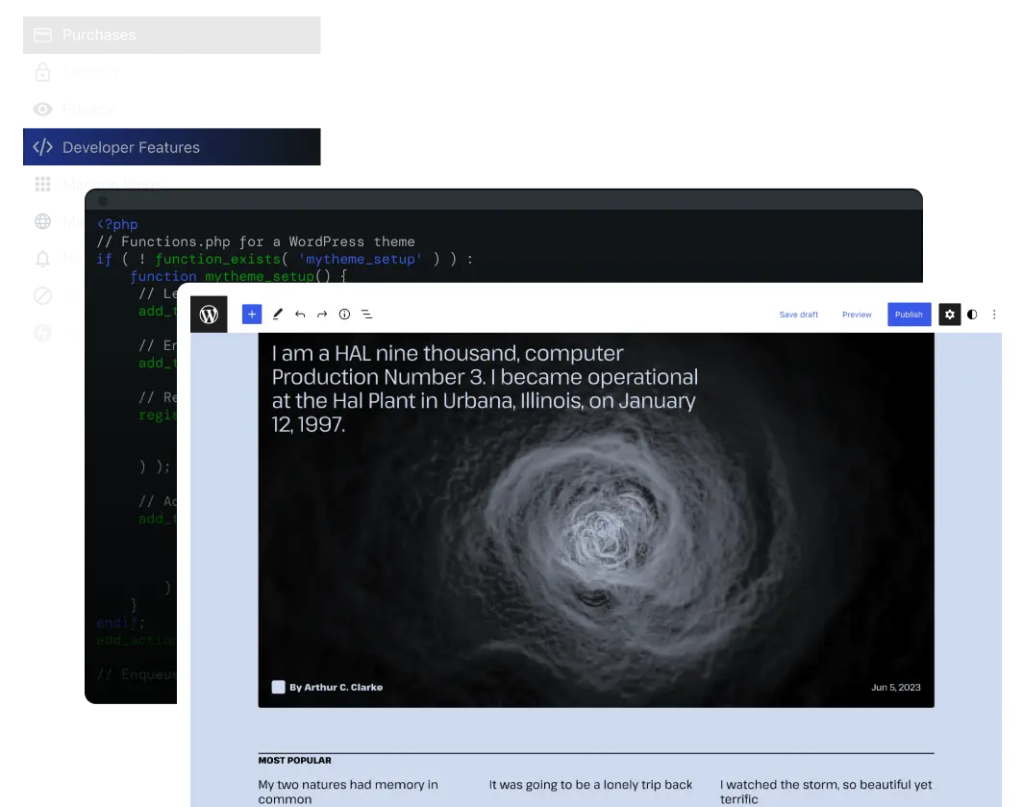The height and width of the screenshot is (807, 1023).
Task: Publish the post with the Publish button
Action: pyautogui.click(x=909, y=314)
